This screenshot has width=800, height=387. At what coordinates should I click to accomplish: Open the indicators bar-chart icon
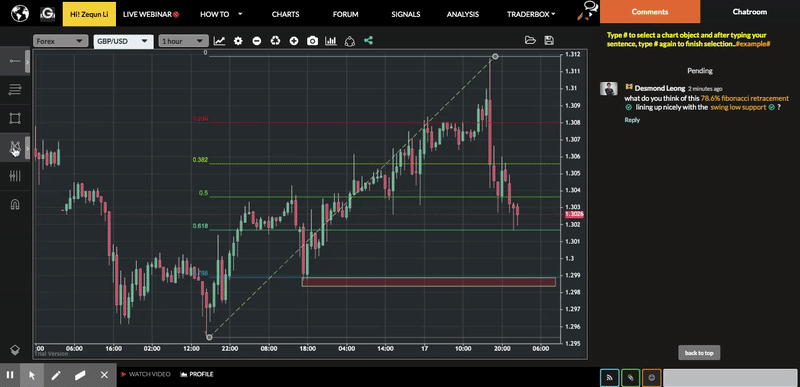click(331, 41)
